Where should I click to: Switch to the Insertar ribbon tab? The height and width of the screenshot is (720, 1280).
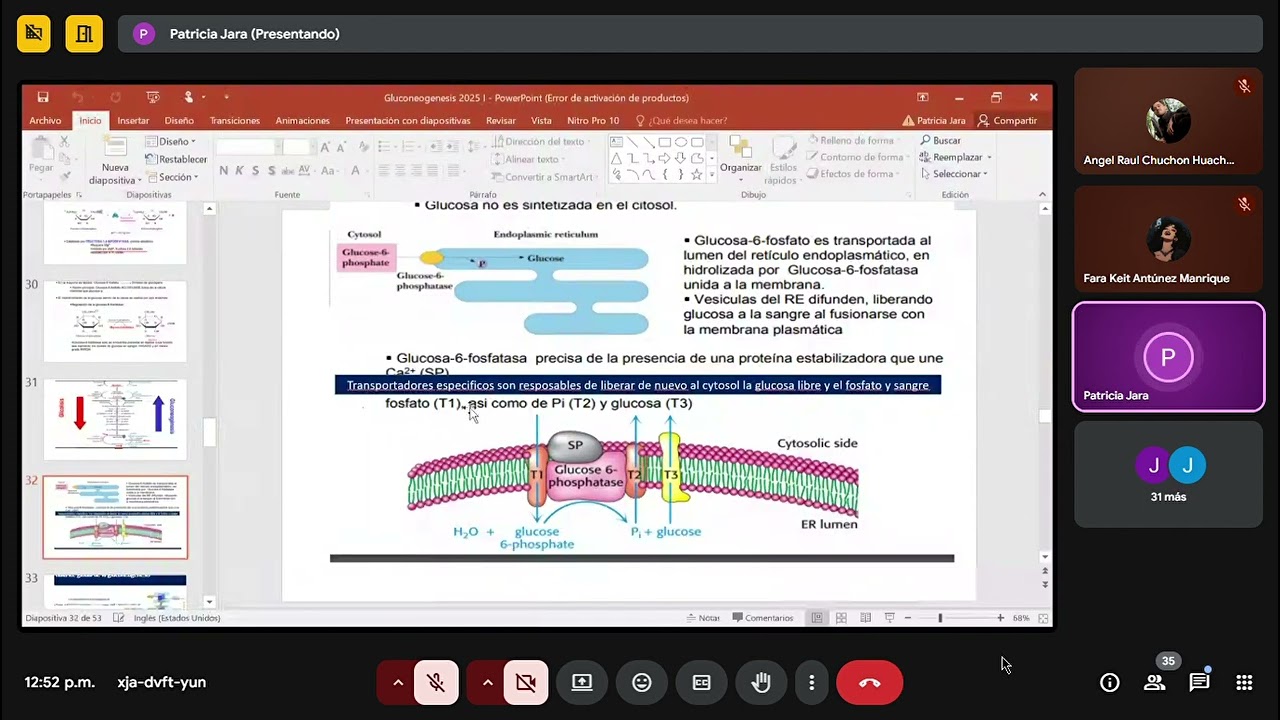[x=133, y=120]
